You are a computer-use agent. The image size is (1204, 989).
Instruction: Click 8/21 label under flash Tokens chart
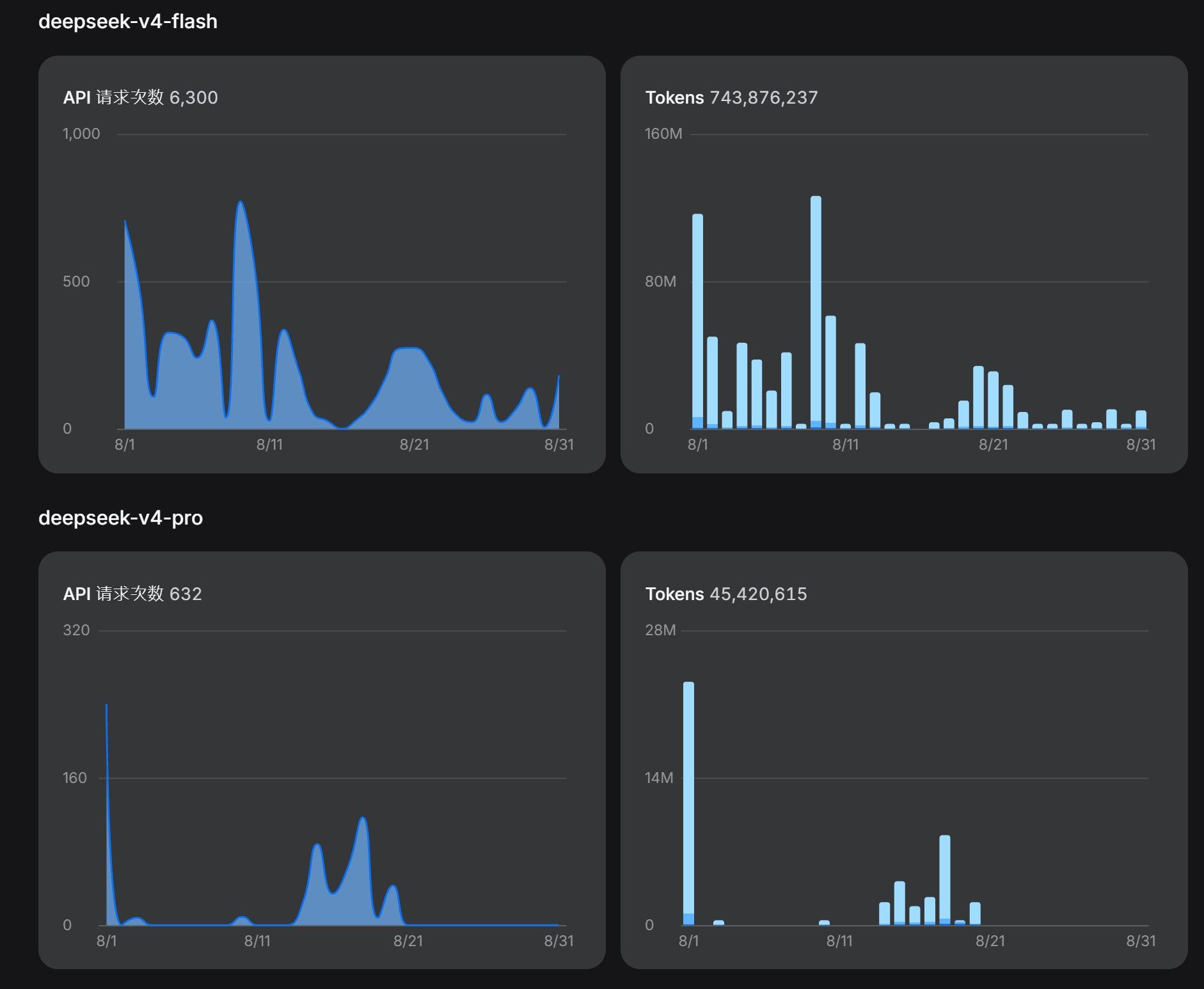coord(994,445)
